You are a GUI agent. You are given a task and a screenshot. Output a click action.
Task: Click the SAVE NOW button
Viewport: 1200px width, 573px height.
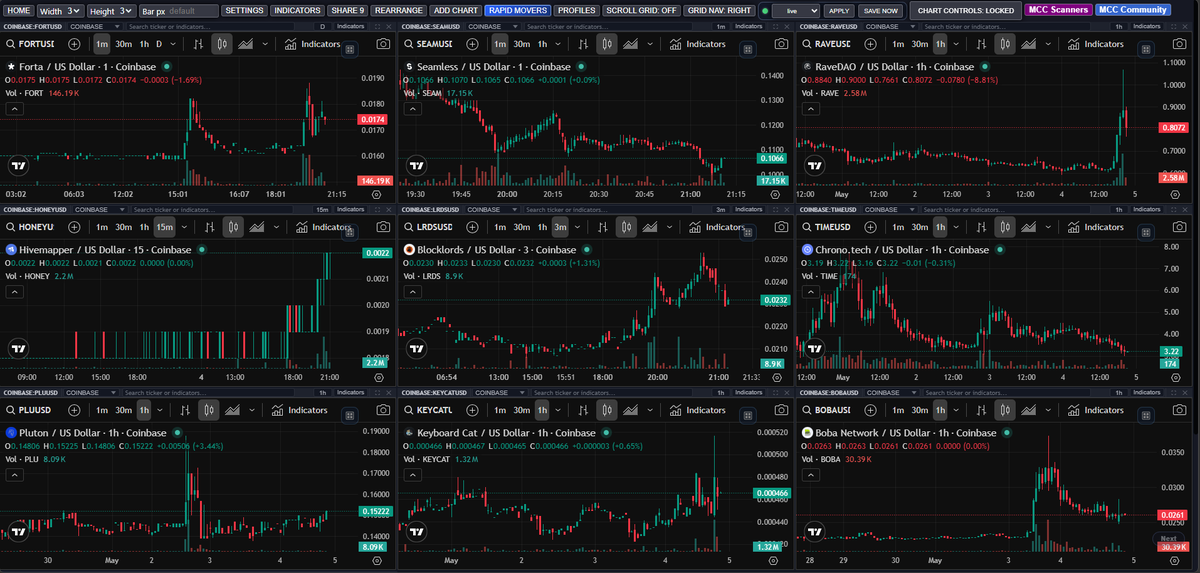[881, 10]
